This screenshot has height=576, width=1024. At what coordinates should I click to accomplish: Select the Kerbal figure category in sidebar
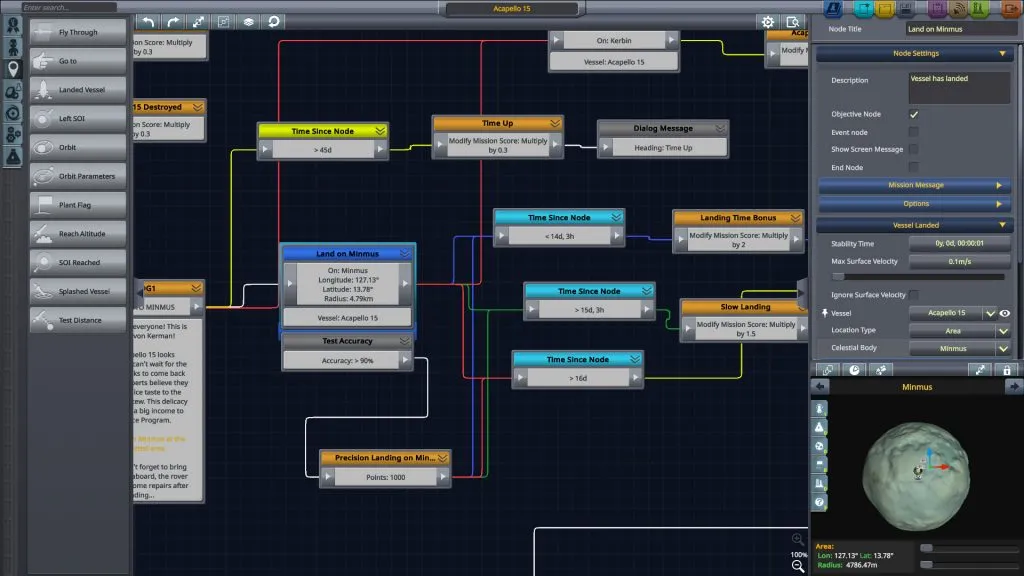click(x=12, y=47)
